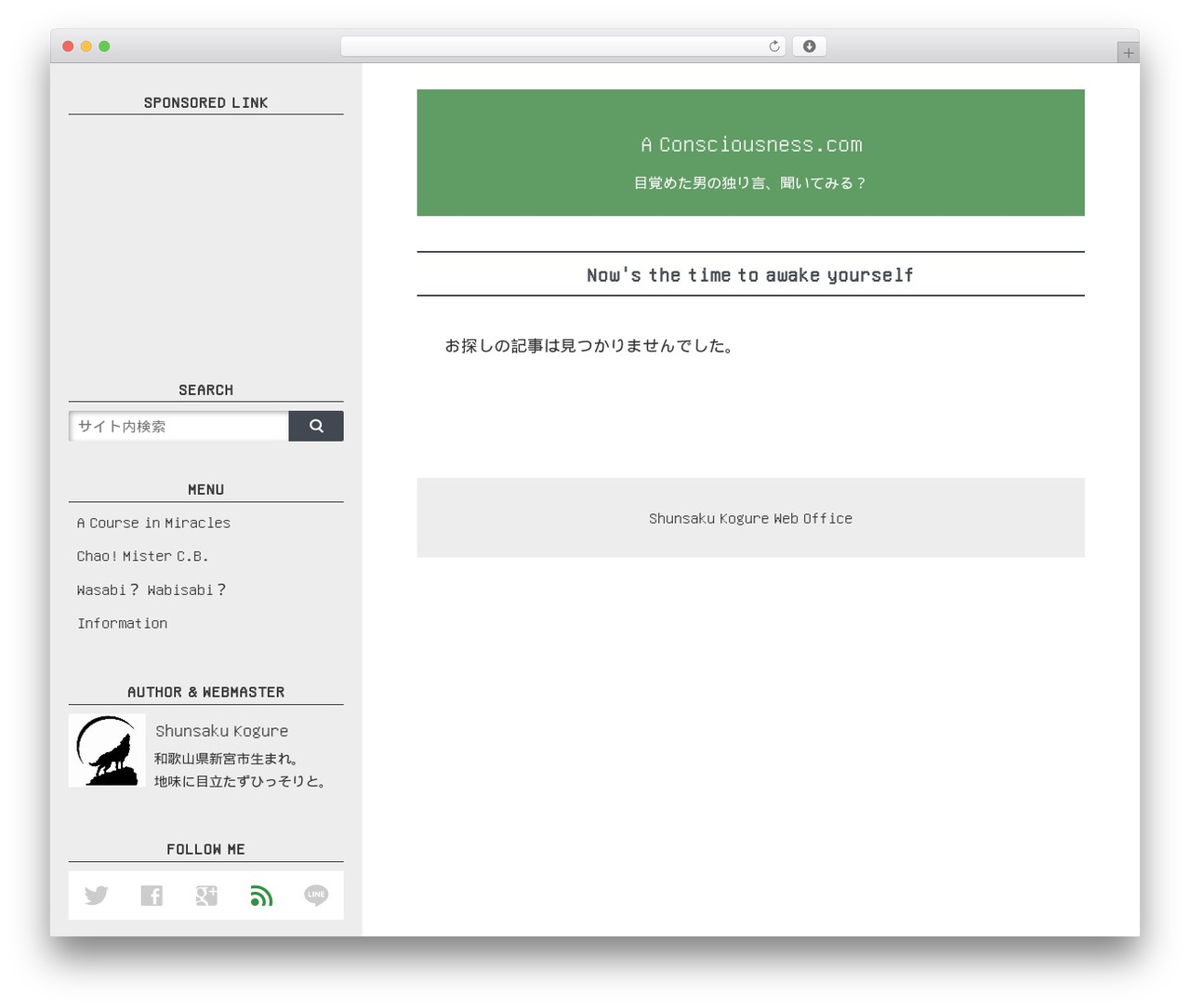Click the A Consciousness.com site title
1190x1008 pixels.
point(751,144)
